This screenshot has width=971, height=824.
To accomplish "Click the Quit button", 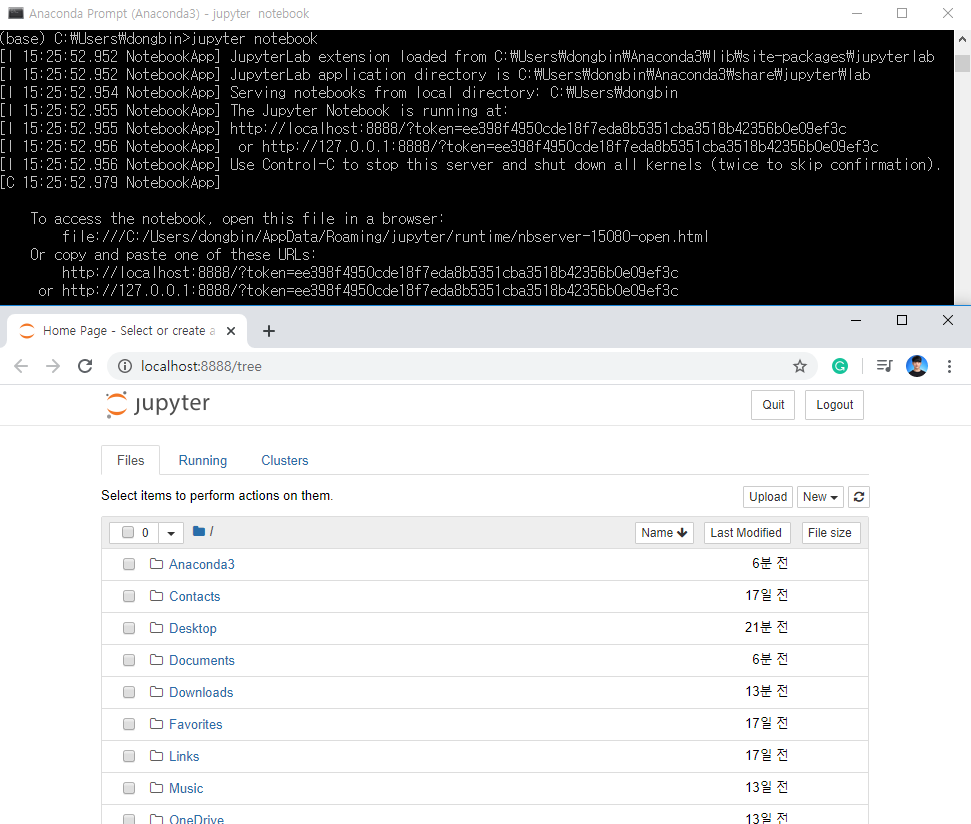I will [x=773, y=405].
